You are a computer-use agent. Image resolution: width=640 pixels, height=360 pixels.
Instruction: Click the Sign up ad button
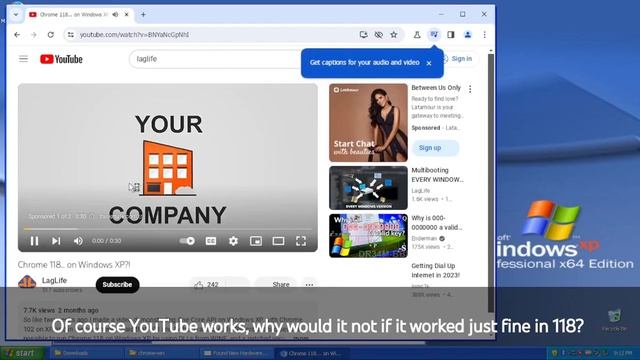[435, 148]
